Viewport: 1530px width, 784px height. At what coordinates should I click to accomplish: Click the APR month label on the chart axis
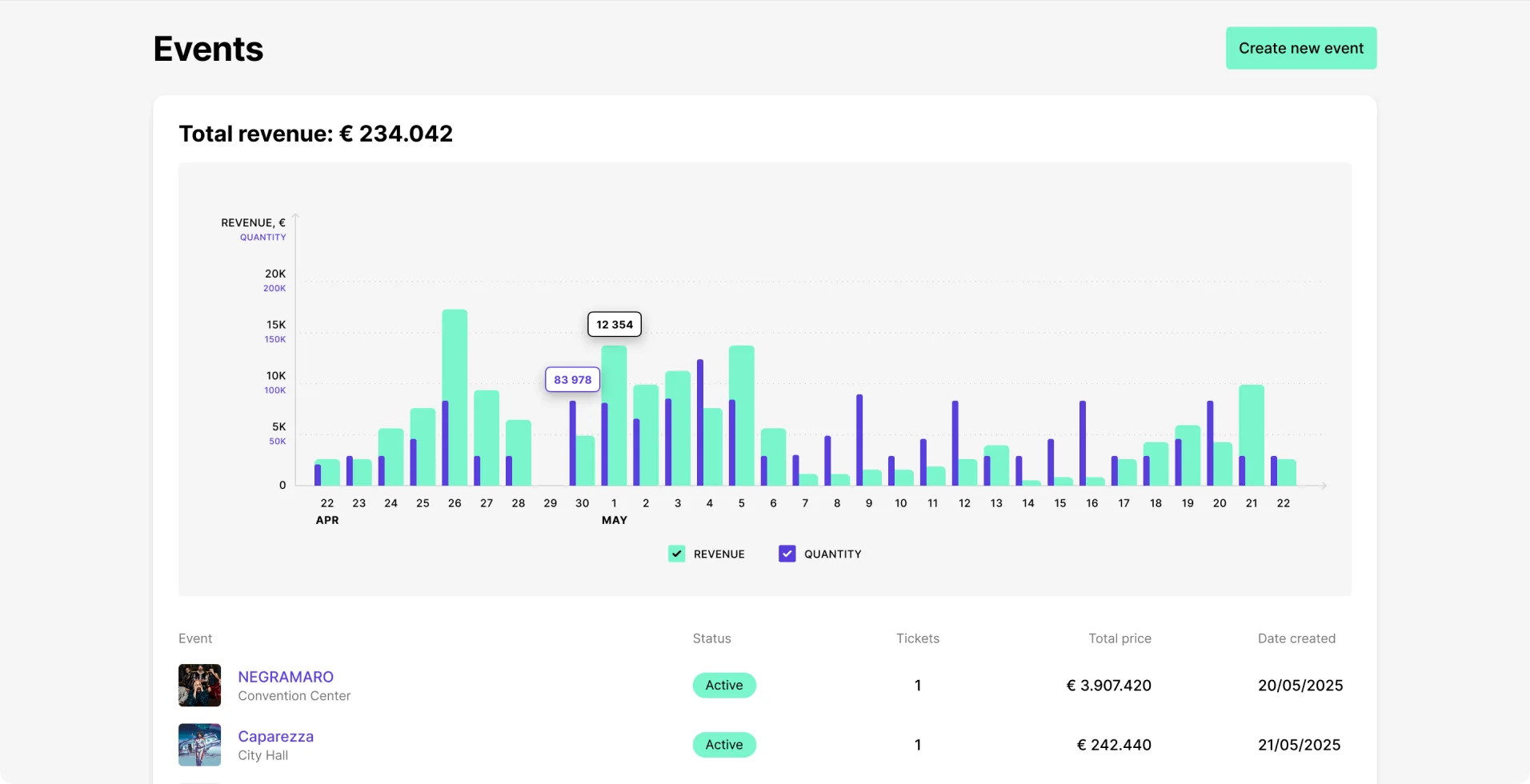coord(327,520)
